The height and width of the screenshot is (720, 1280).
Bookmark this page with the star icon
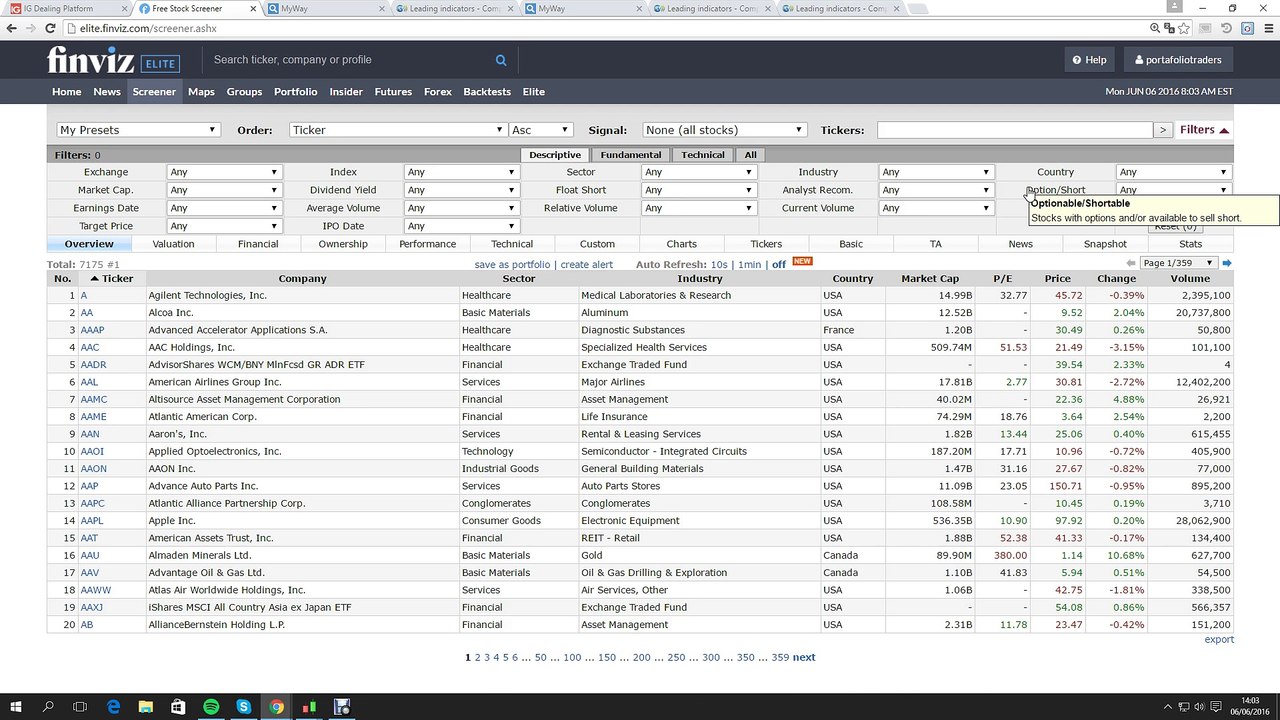click(x=1185, y=29)
